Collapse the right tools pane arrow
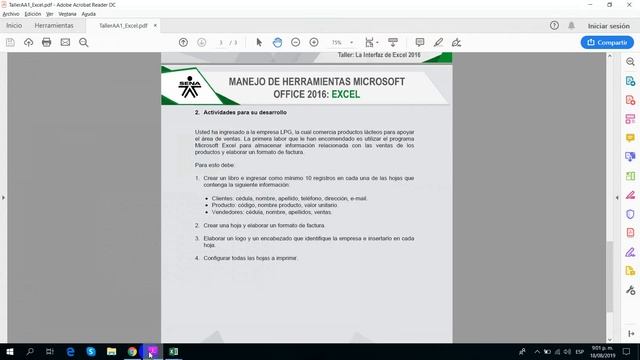The image size is (640, 360). click(x=617, y=198)
